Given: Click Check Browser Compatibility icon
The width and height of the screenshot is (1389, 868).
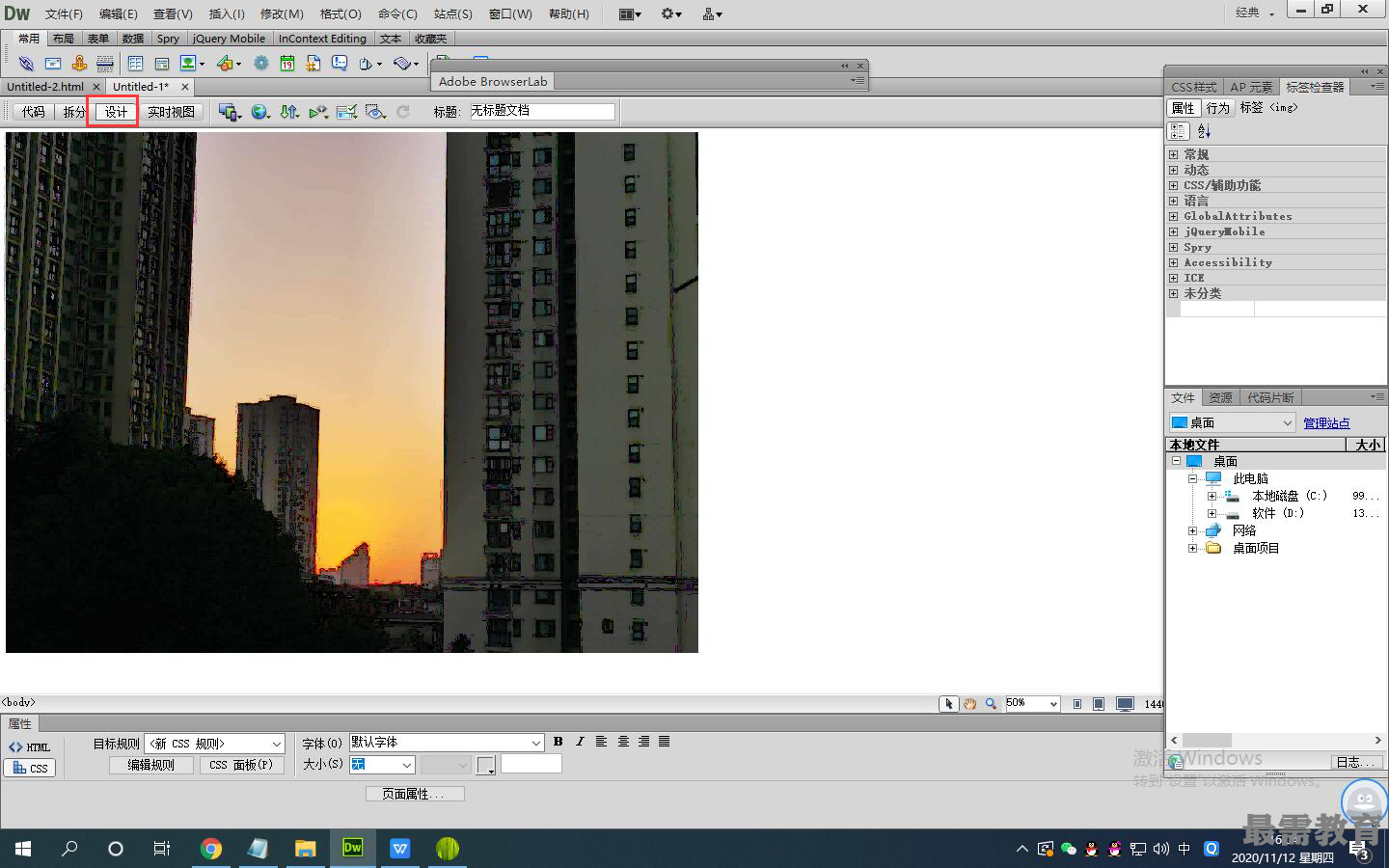Looking at the screenshot, I should tap(346, 112).
